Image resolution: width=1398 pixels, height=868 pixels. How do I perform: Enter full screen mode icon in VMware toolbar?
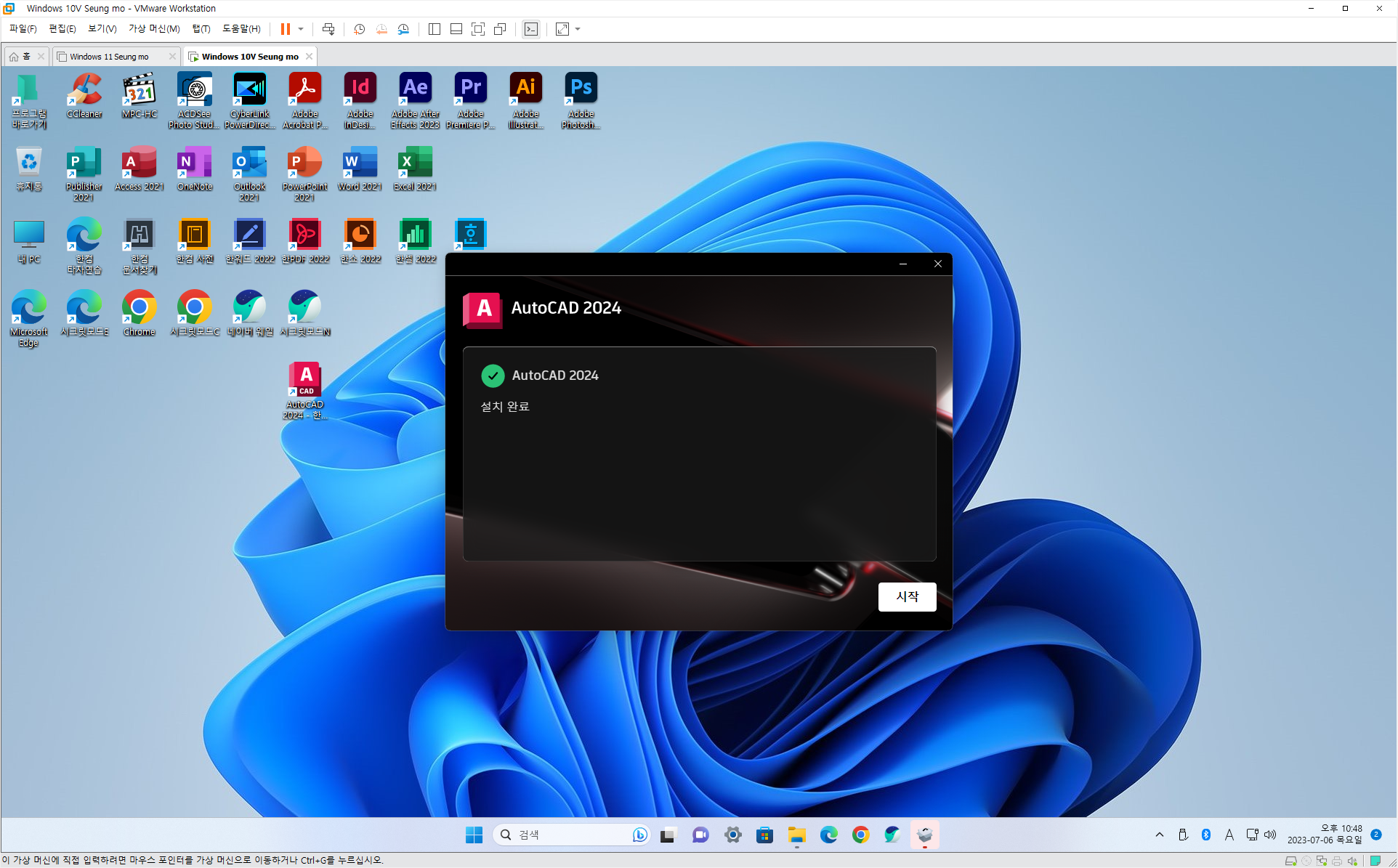point(478,29)
